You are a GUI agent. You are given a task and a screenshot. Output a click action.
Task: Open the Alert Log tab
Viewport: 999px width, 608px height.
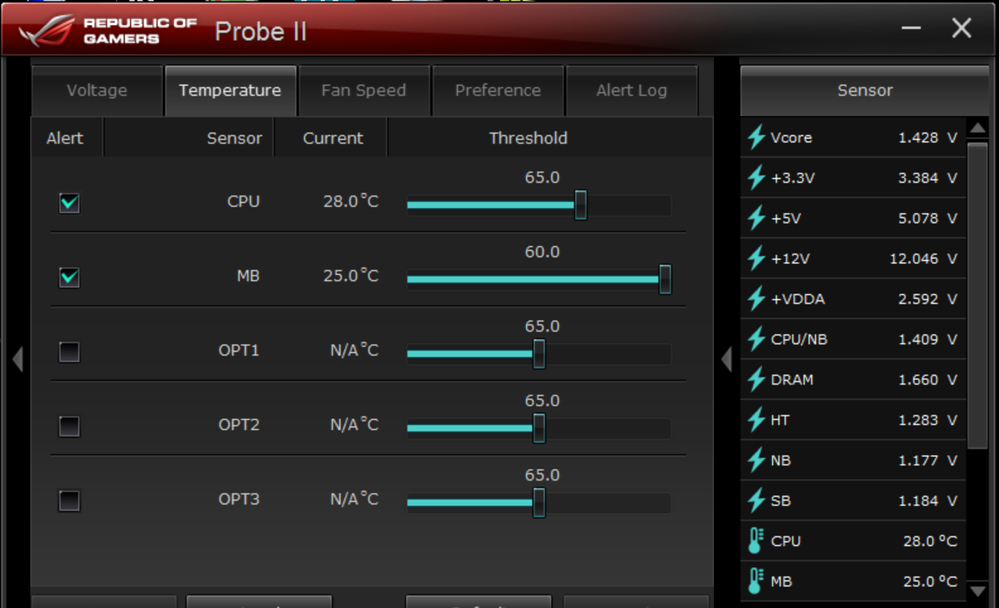tap(631, 90)
